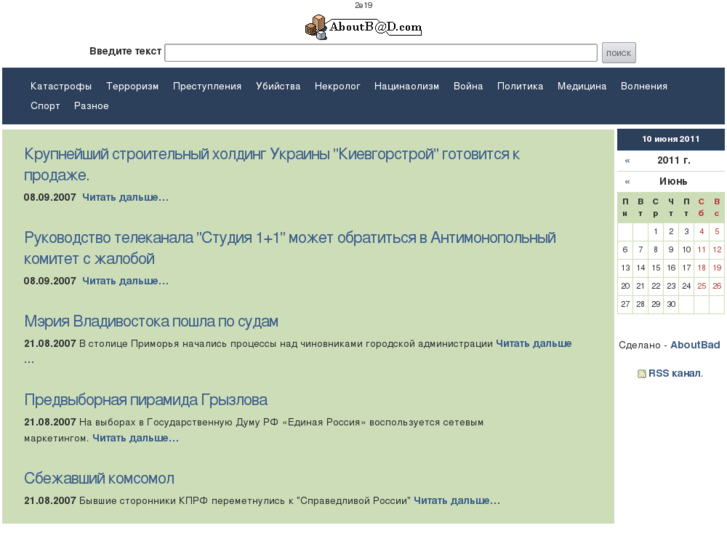Click the search text input field
Viewport: 727px width, 545px height.
pyautogui.click(x=380, y=52)
